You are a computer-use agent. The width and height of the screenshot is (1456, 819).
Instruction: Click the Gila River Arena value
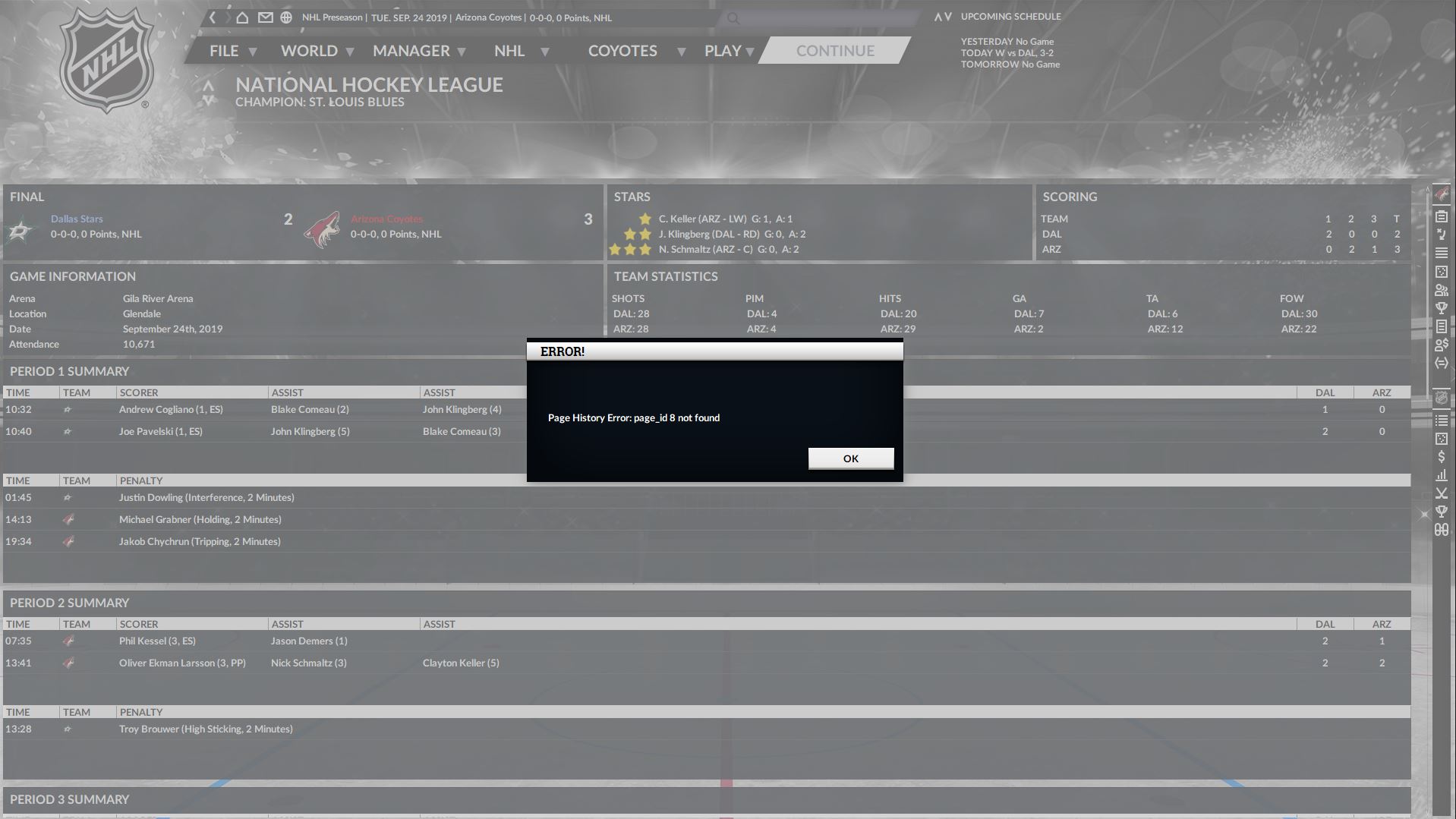(x=158, y=298)
